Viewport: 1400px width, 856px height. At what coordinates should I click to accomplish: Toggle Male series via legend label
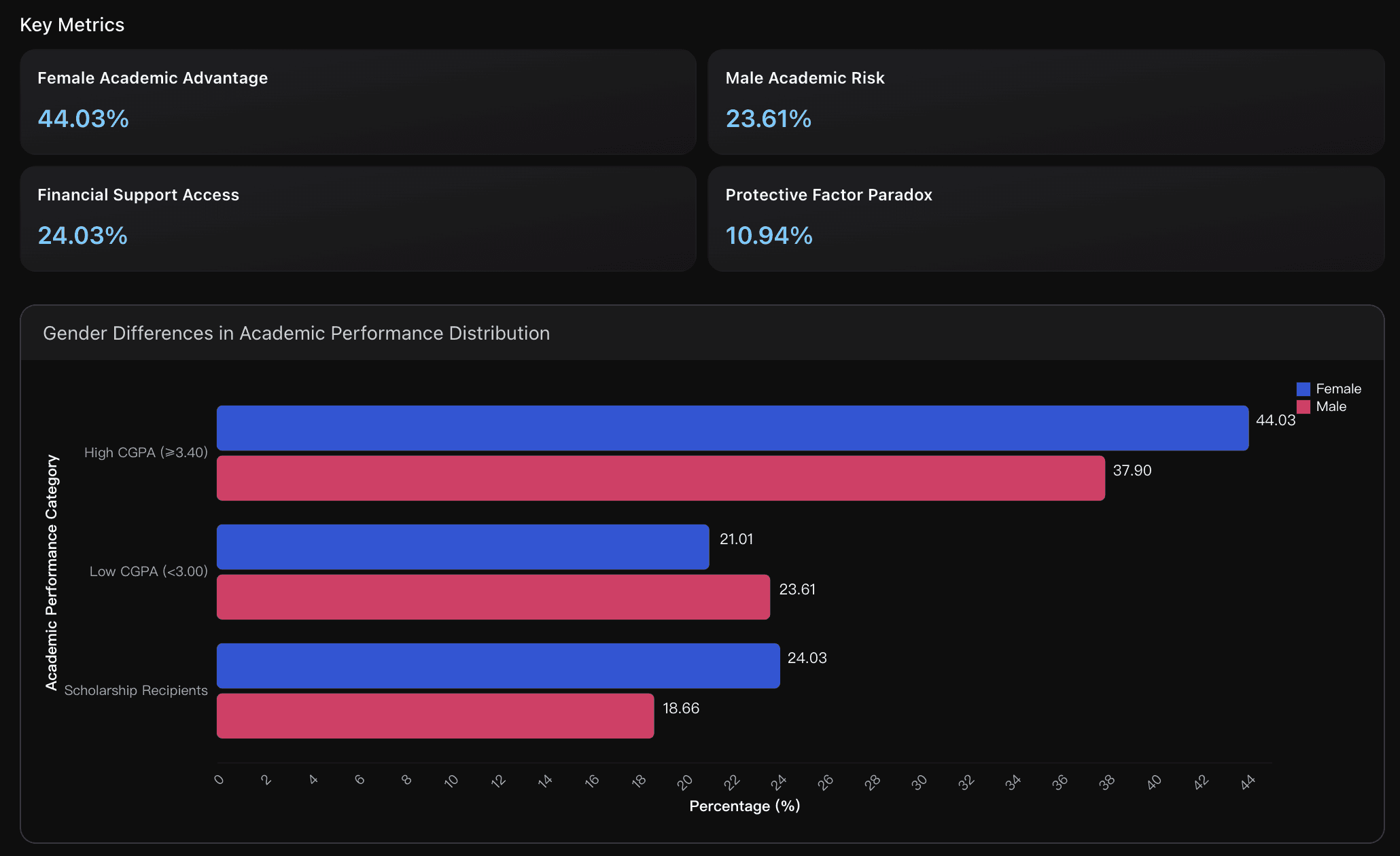tap(1331, 407)
